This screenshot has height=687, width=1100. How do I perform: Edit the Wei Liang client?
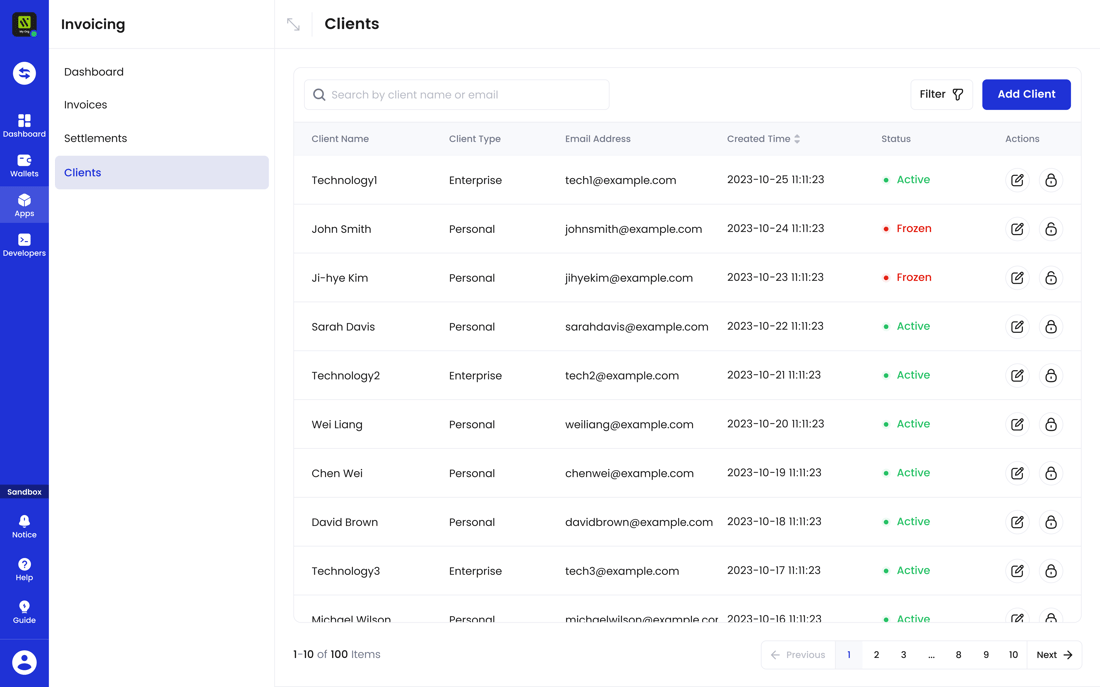tap(1017, 424)
